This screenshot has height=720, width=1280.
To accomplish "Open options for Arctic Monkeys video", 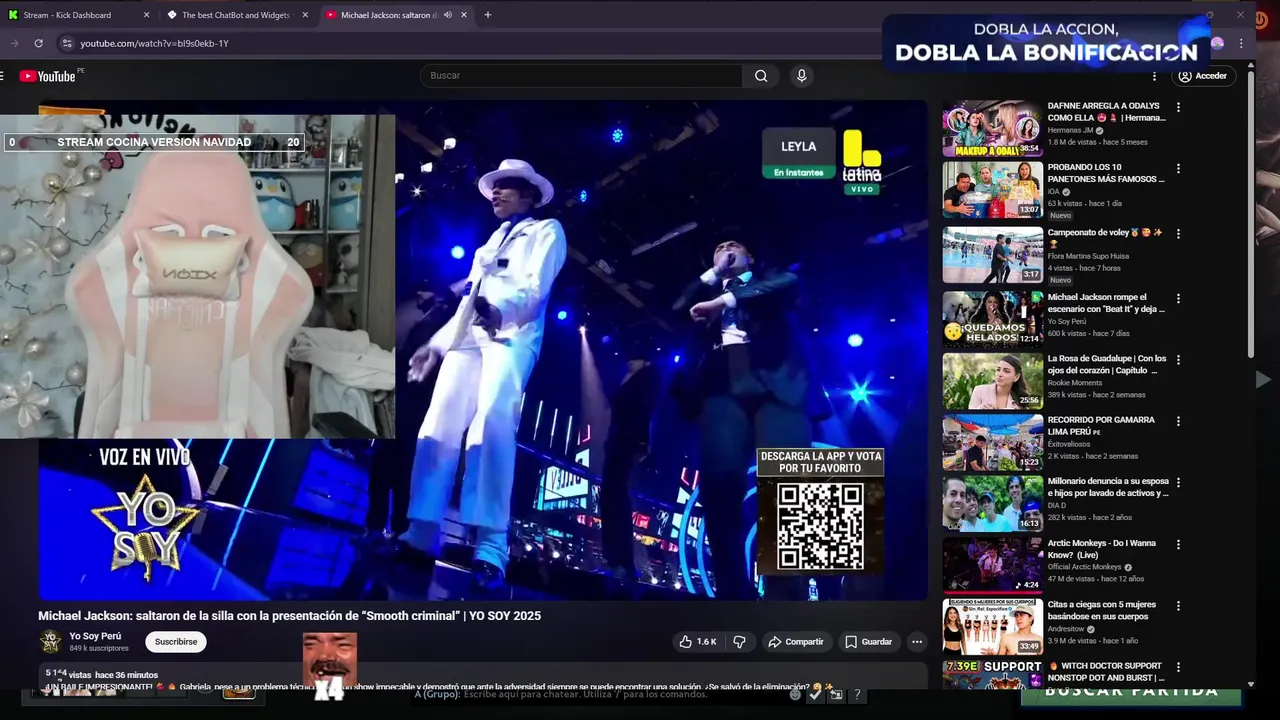I will pos(1178,545).
